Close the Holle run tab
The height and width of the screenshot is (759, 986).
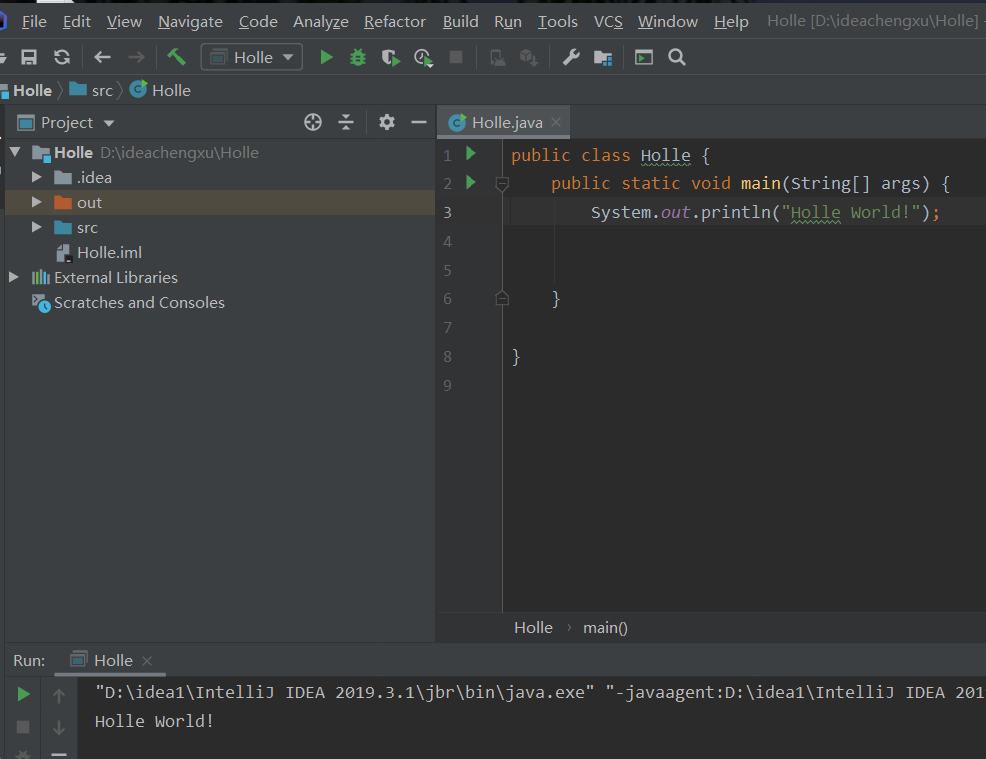pos(147,660)
